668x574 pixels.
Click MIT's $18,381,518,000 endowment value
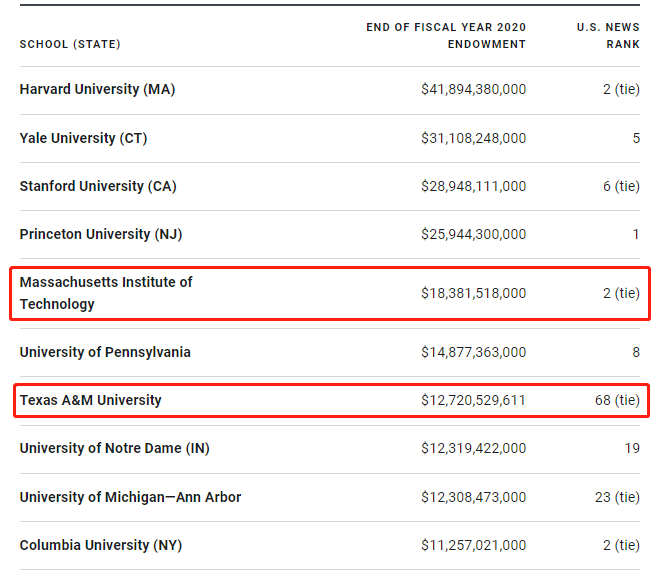[473, 293]
